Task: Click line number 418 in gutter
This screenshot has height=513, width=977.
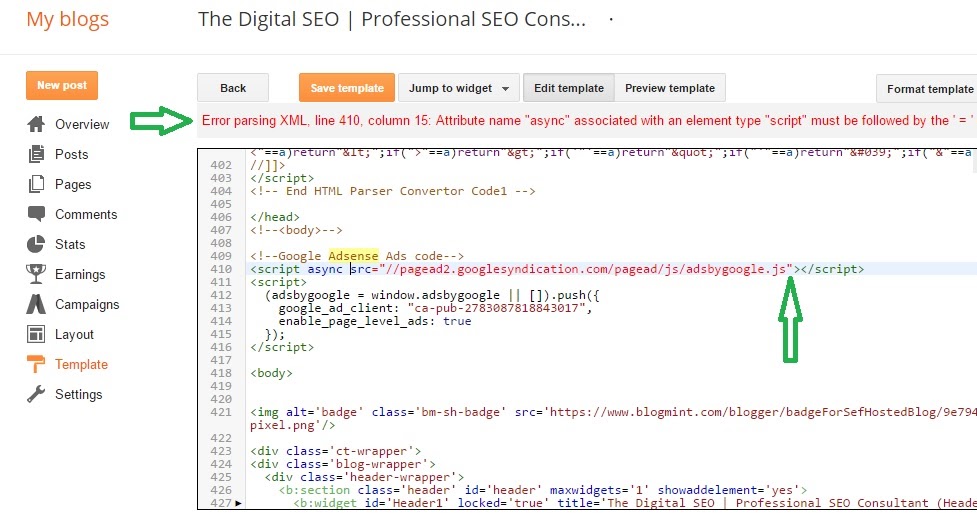Action: pyautogui.click(x=221, y=373)
